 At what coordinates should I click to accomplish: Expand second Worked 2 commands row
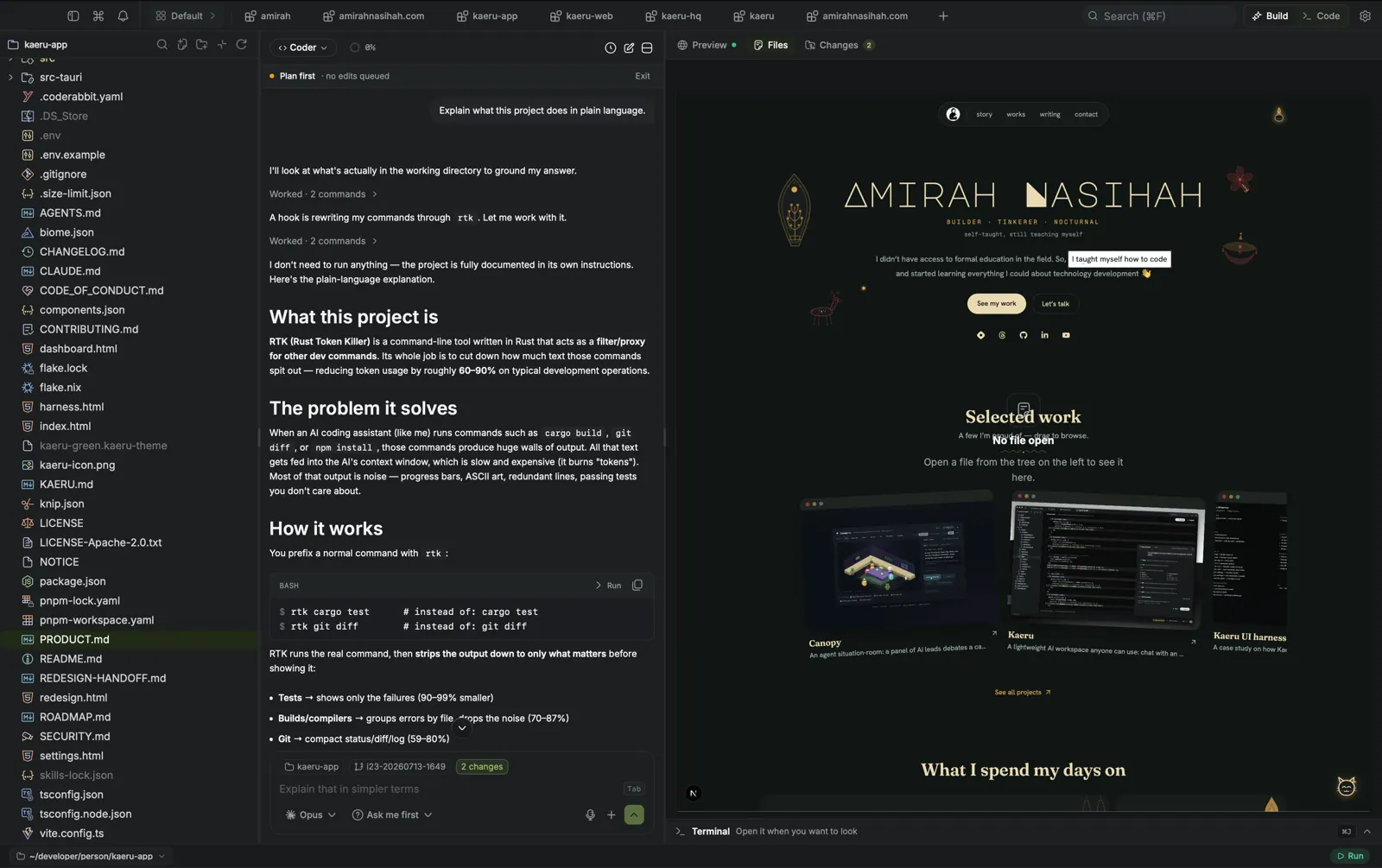pos(323,241)
